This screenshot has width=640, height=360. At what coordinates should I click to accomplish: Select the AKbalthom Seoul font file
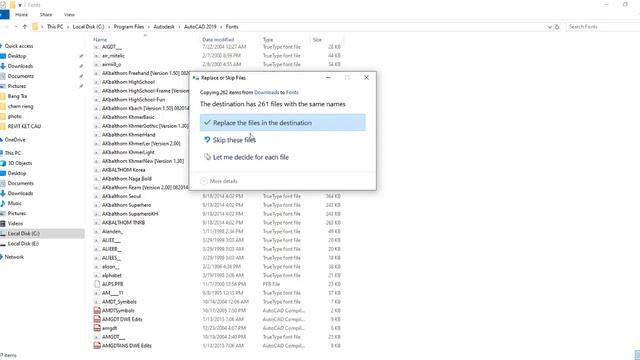(x=121, y=196)
